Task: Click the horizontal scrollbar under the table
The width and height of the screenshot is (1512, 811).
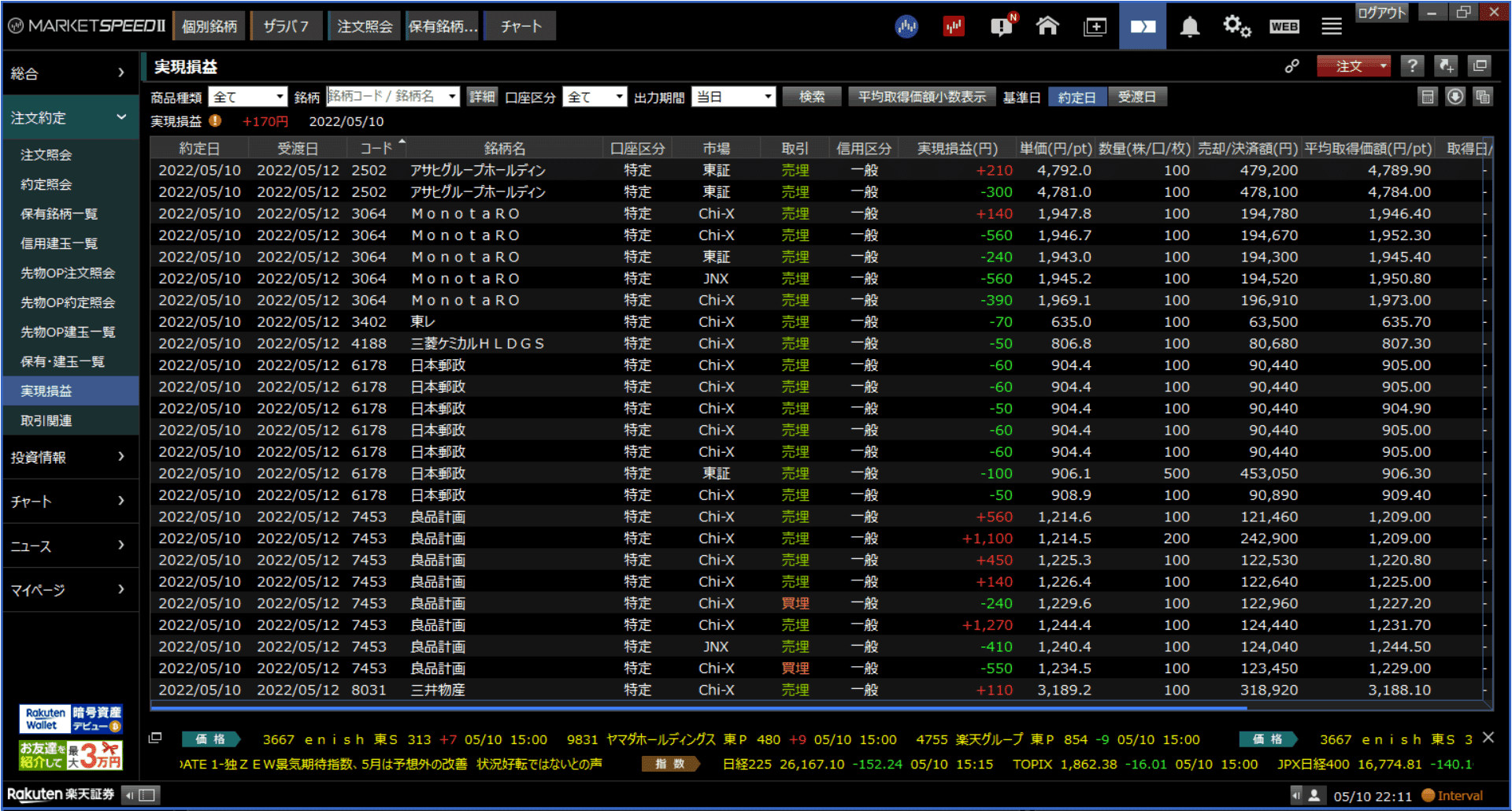Action: click(699, 708)
